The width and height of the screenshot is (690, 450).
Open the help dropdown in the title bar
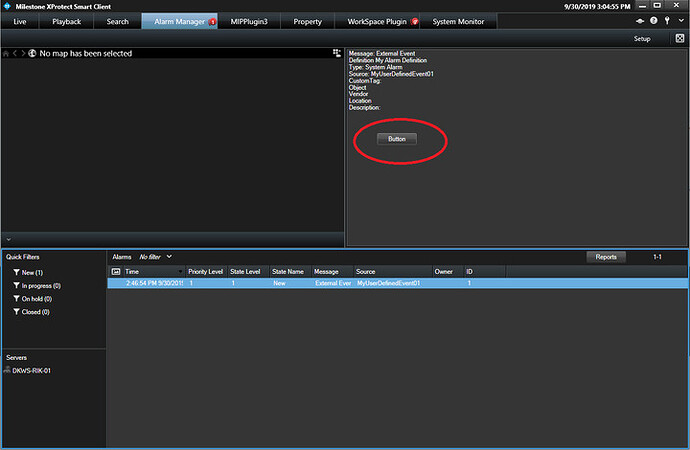[652, 21]
